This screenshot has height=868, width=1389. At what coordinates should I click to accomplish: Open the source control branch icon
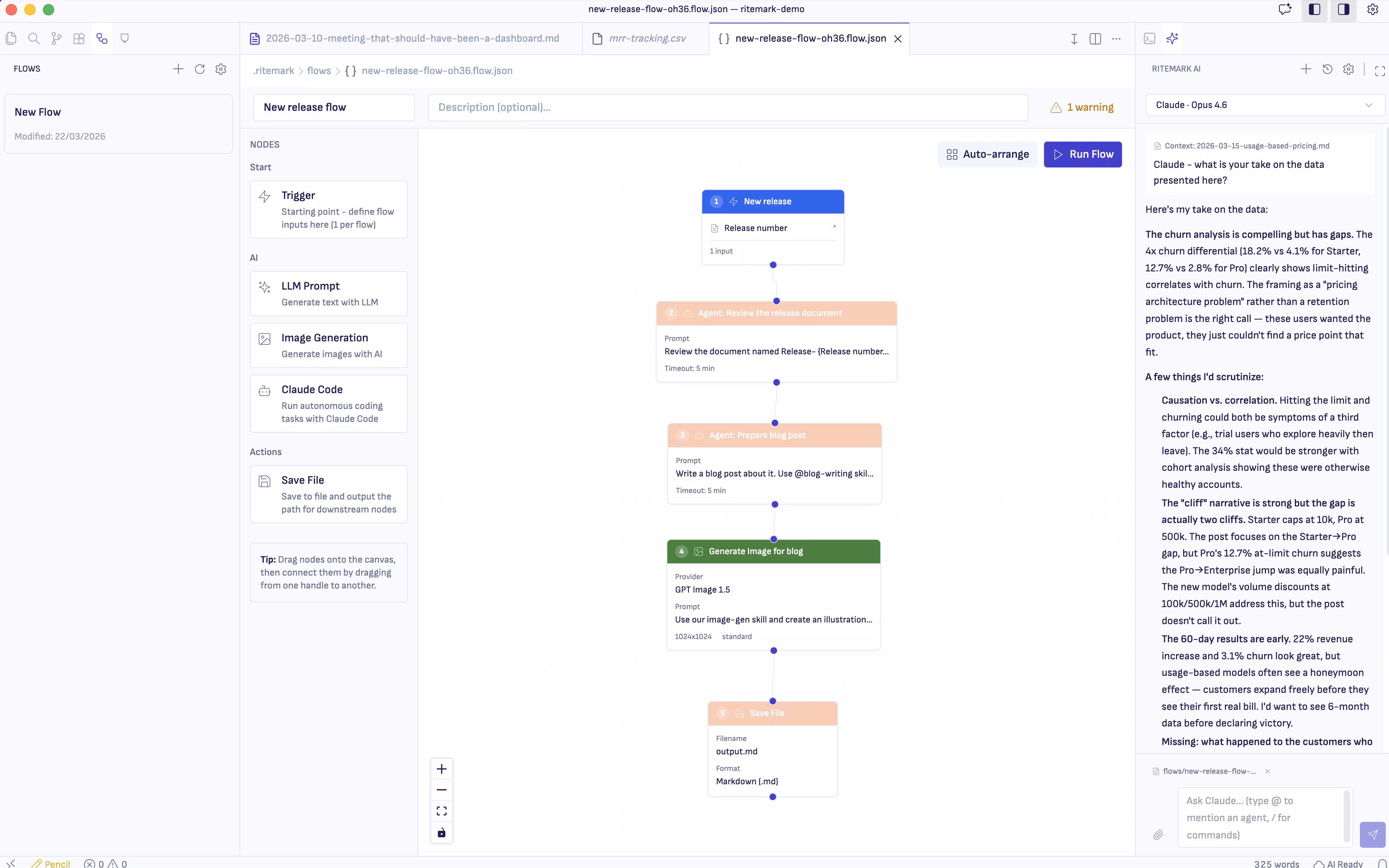point(56,38)
